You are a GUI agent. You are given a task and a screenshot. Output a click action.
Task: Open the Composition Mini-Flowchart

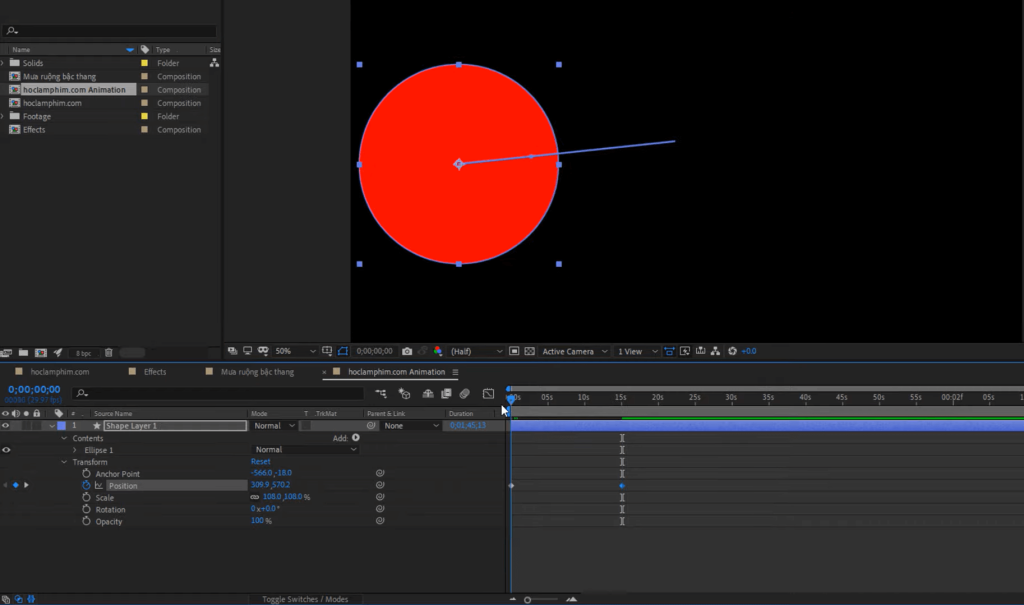tap(715, 351)
